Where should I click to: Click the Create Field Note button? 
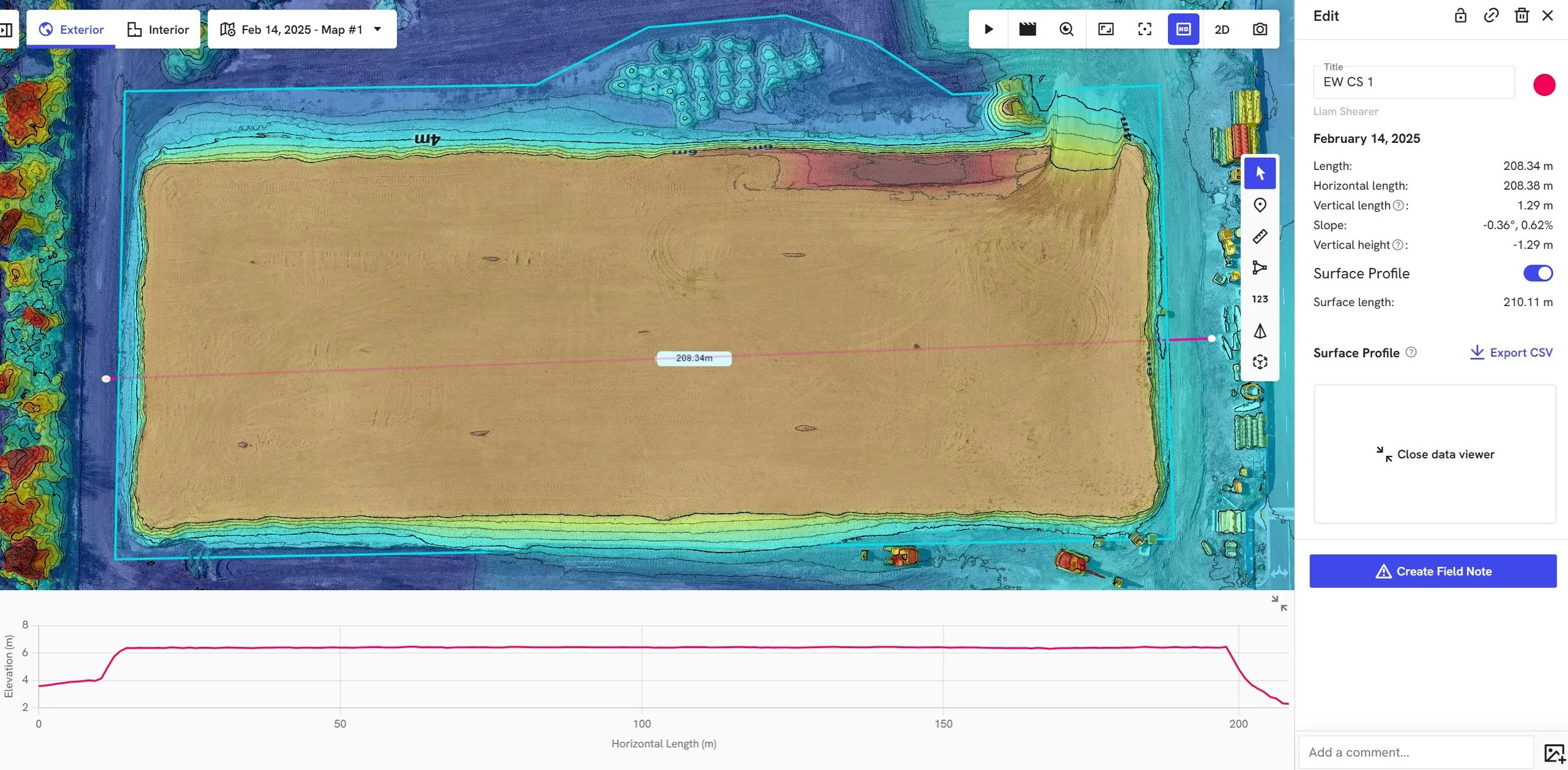[x=1433, y=571]
